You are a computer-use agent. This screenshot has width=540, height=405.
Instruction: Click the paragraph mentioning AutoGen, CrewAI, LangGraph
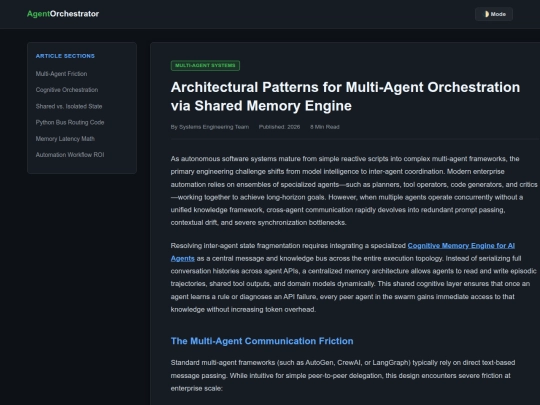[343, 375]
